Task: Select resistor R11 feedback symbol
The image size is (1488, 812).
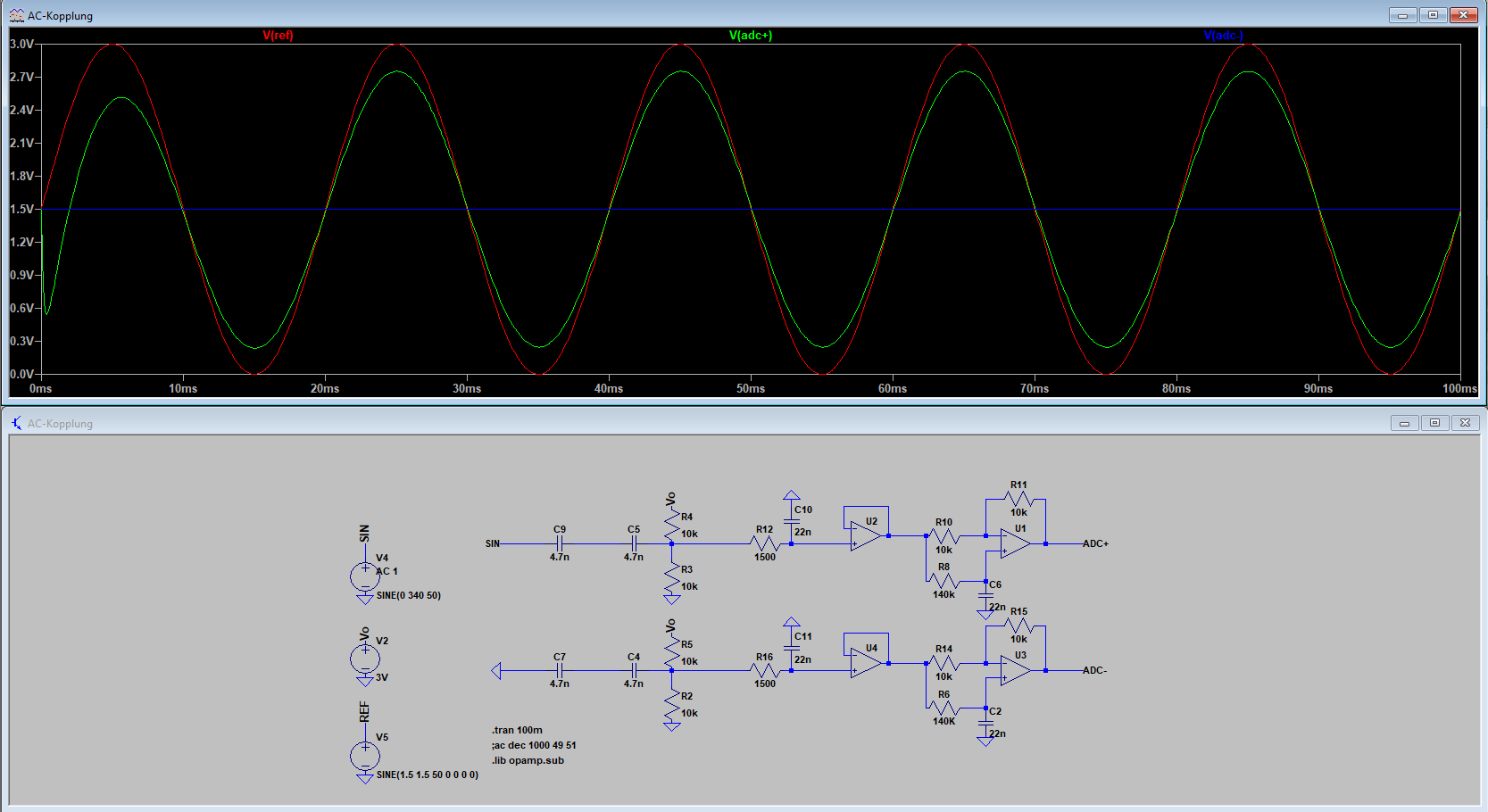Action: click(x=1018, y=499)
